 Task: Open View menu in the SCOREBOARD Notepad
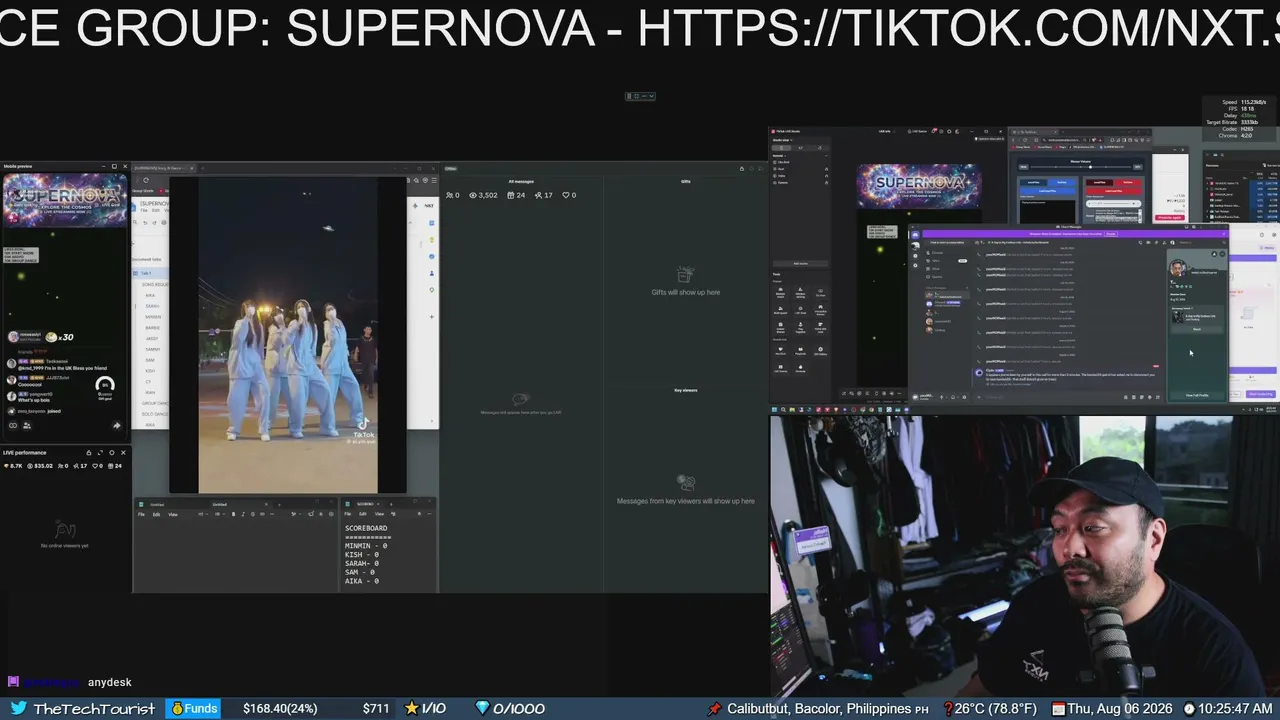(x=379, y=514)
